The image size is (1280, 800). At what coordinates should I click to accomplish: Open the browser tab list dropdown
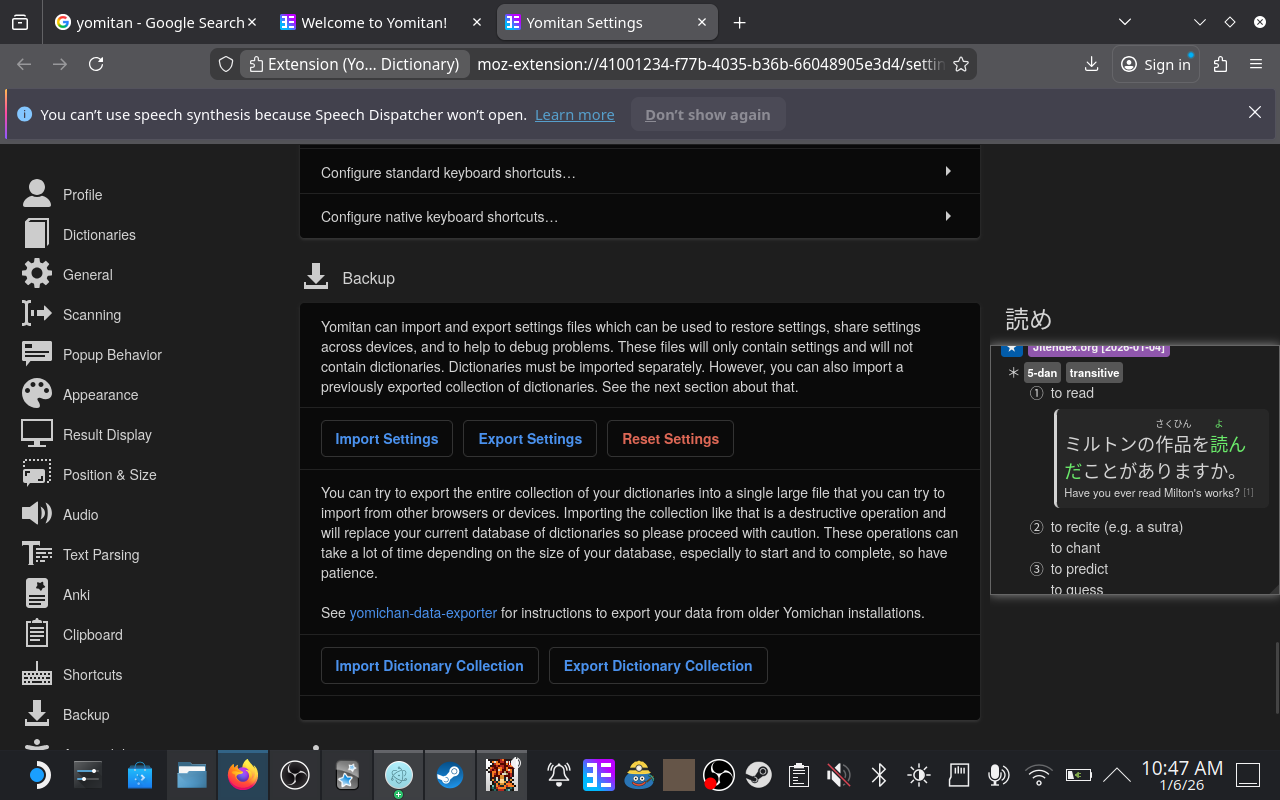coord(1125,22)
